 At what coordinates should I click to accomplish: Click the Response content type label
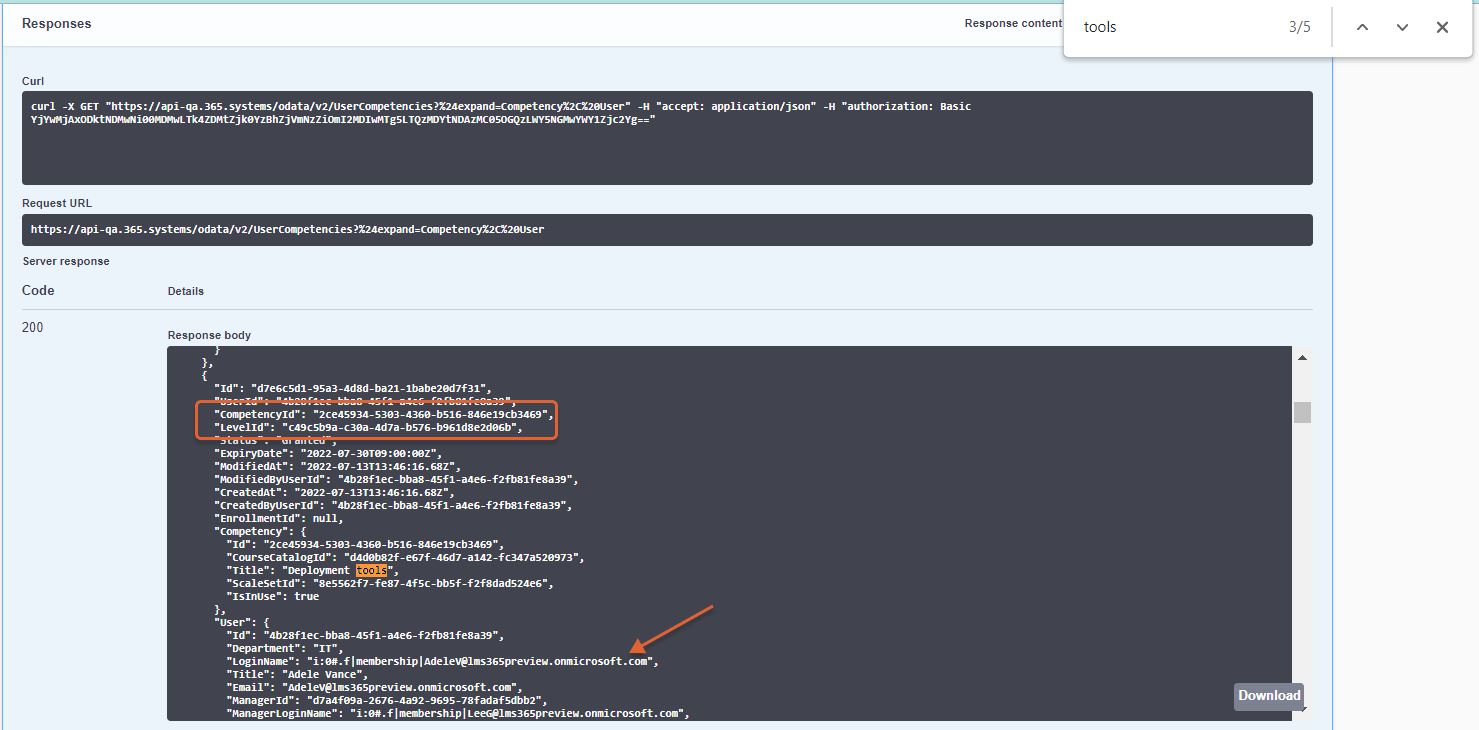tap(1012, 23)
